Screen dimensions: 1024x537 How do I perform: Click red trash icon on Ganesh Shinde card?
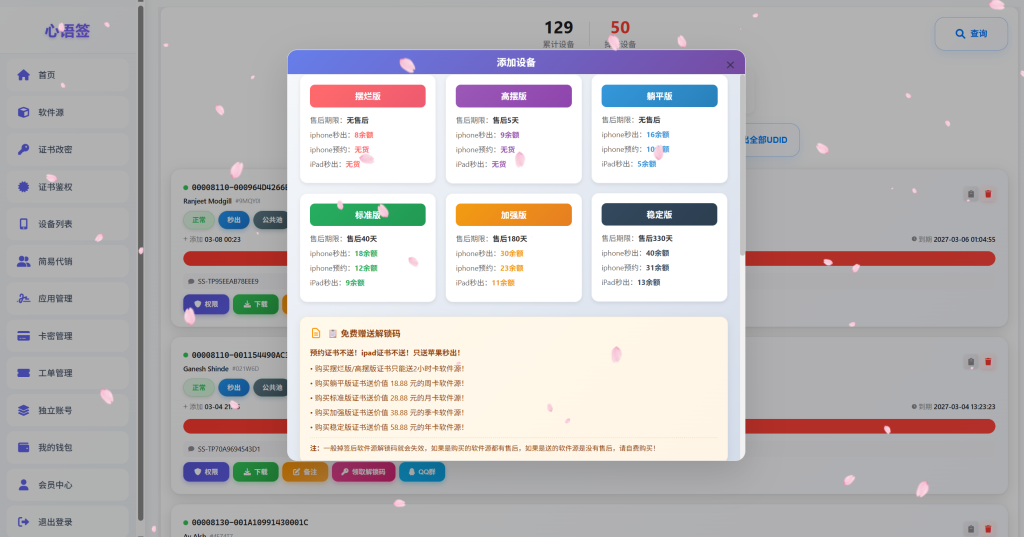tap(988, 362)
